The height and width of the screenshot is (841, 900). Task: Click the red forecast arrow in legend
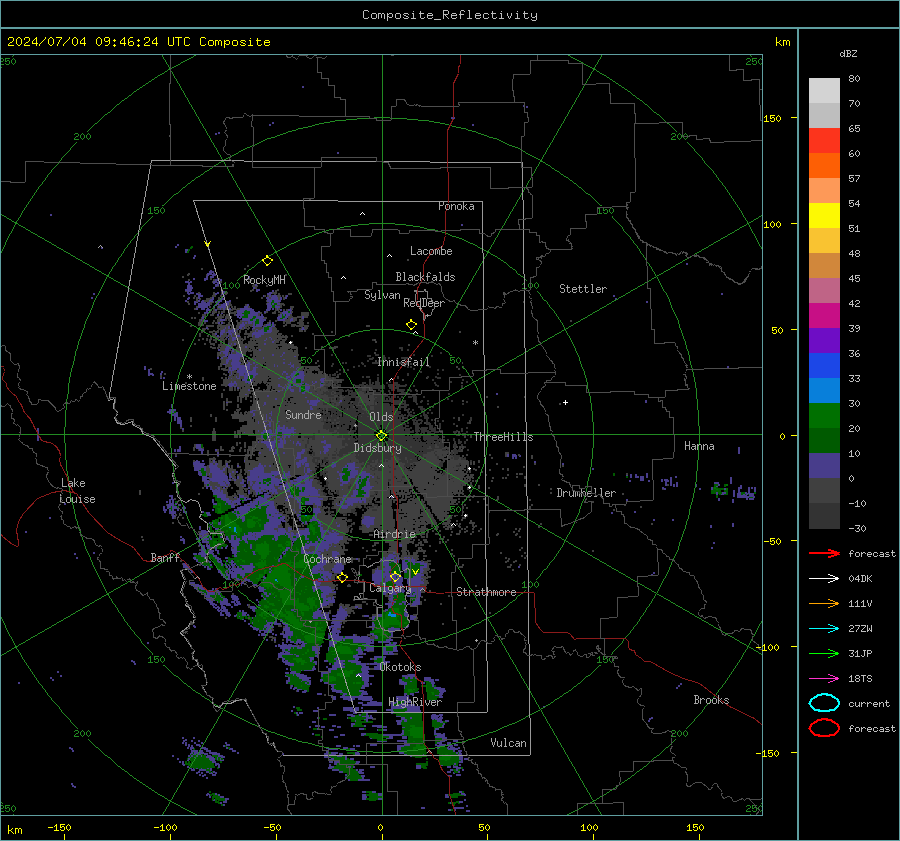[x=824, y=553]
